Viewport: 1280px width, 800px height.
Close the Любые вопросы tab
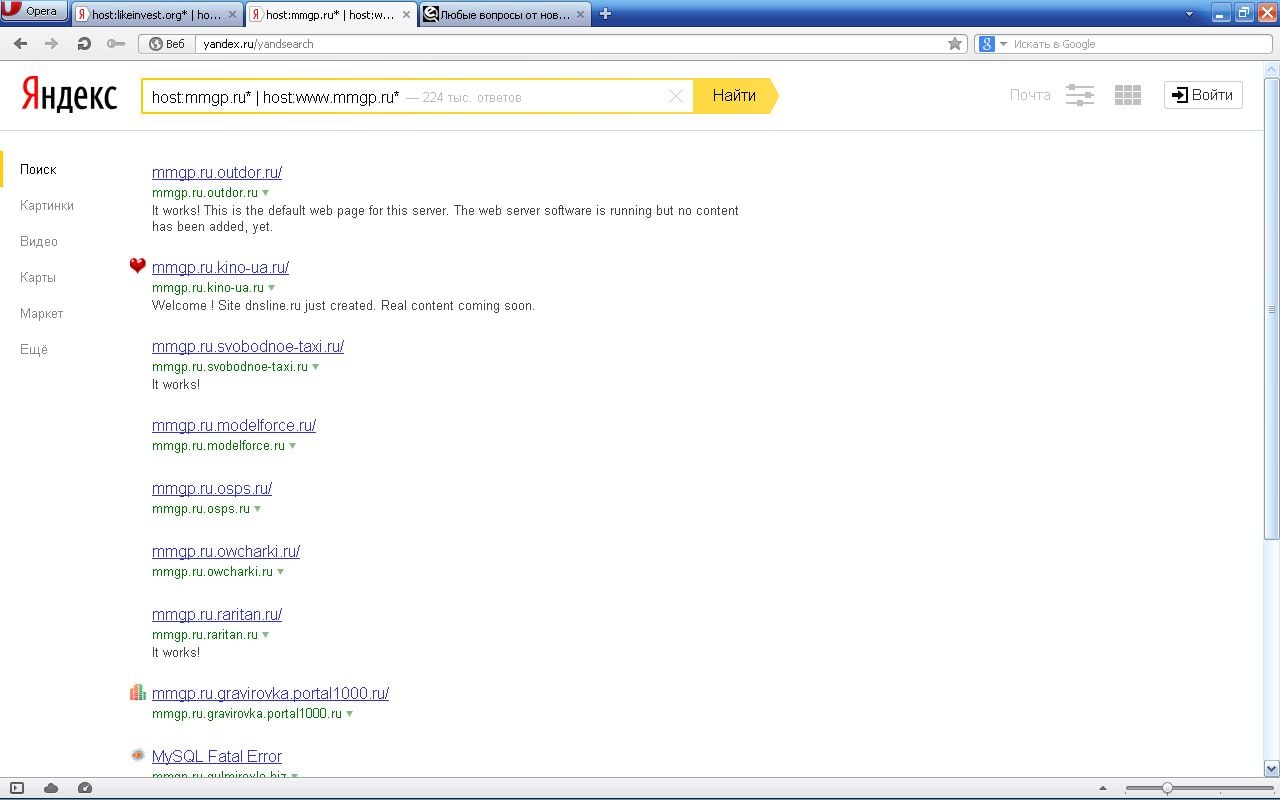pyautogui.click(x=580, y=14)
